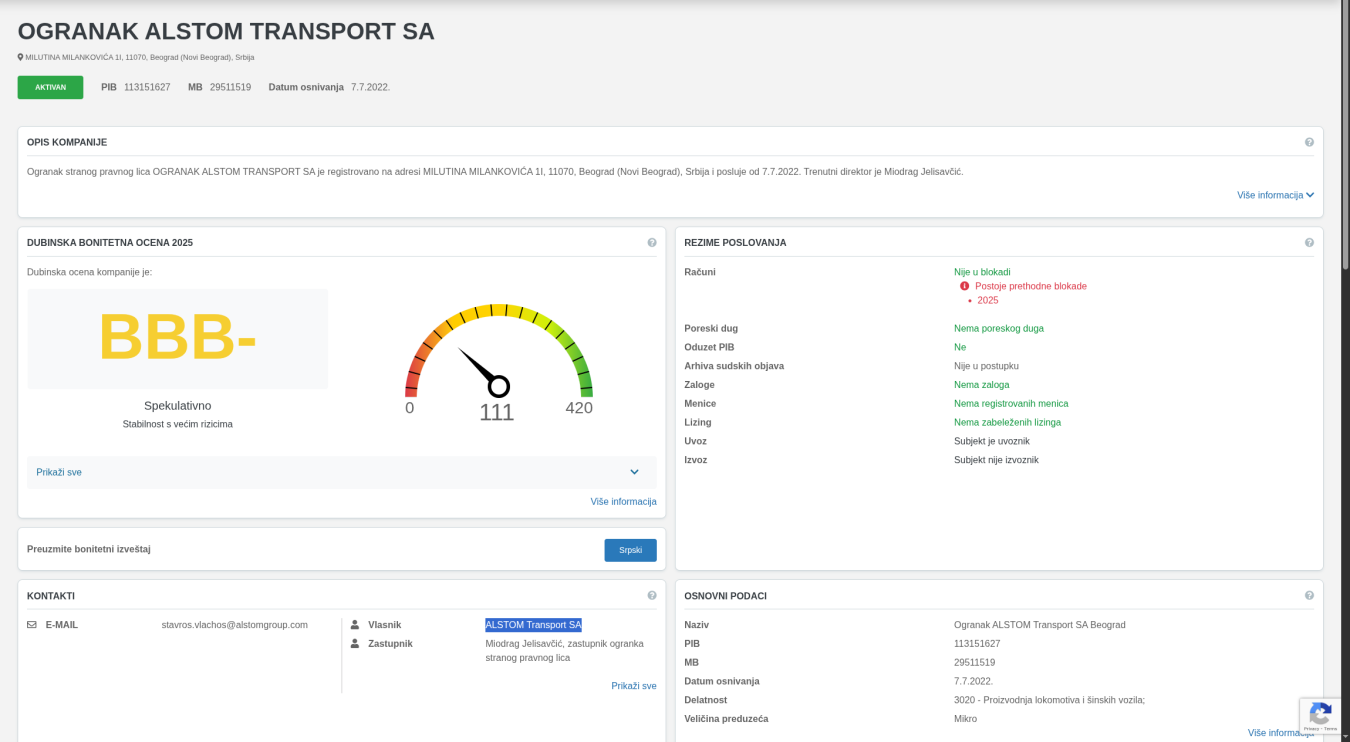
Task: Click chevron arrow in Prikaži sve bar
Action: coord(634,472)
